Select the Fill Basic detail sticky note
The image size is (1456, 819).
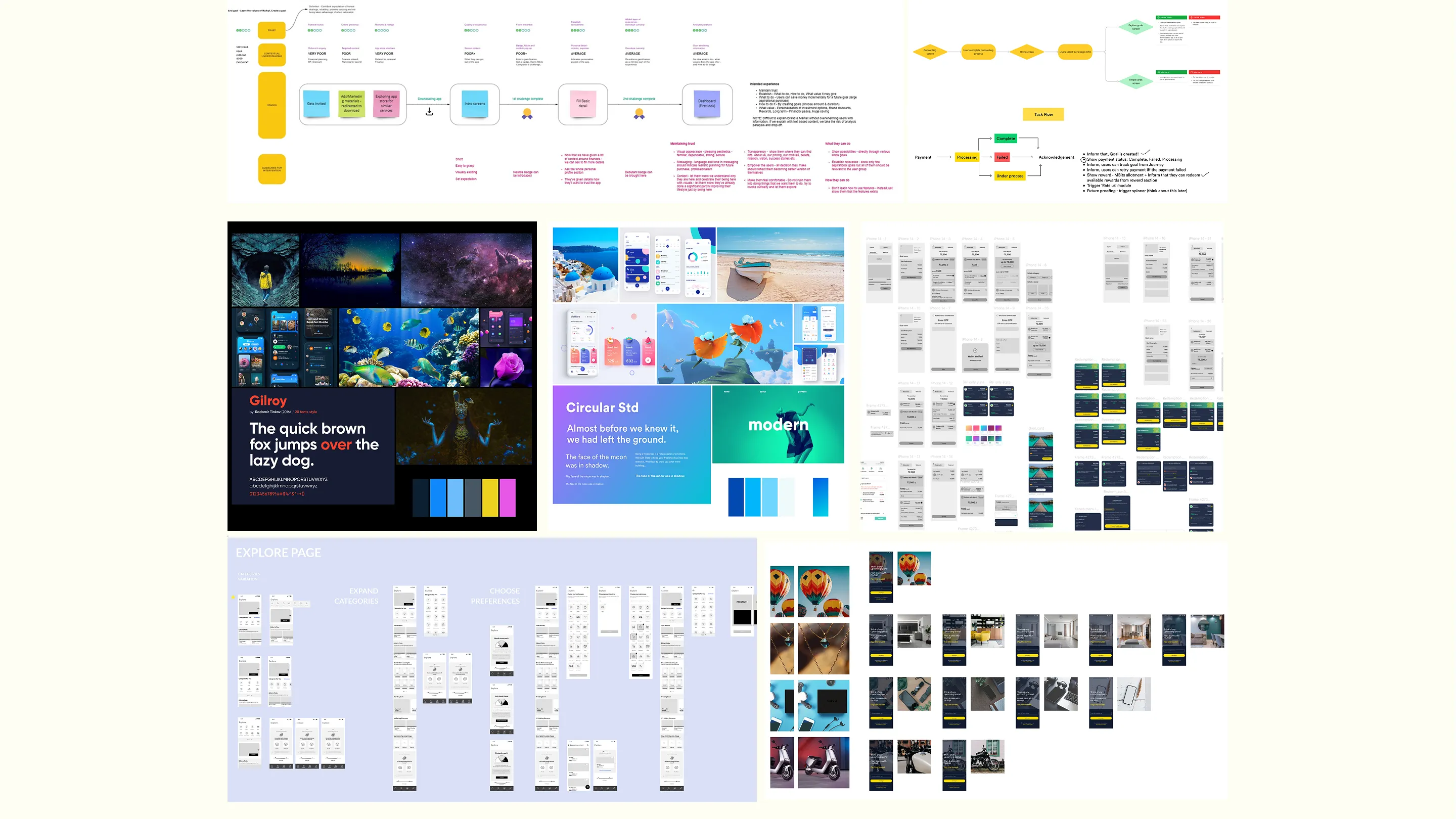(x=583, y=104)
